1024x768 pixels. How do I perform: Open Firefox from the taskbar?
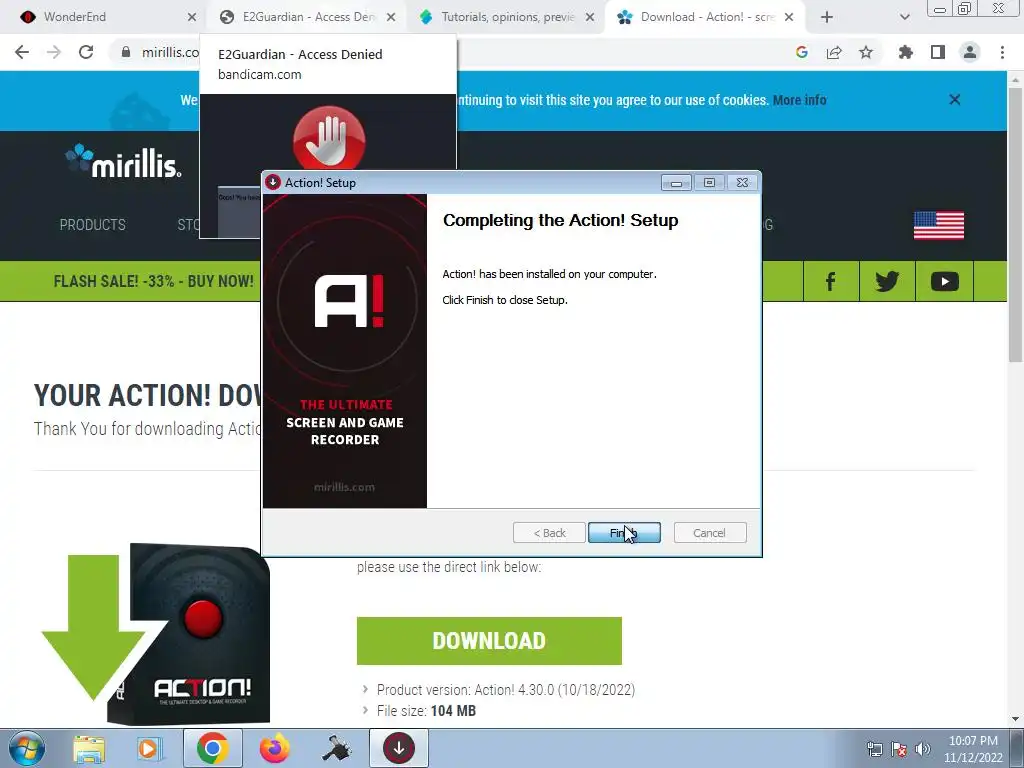click(275, 748)
